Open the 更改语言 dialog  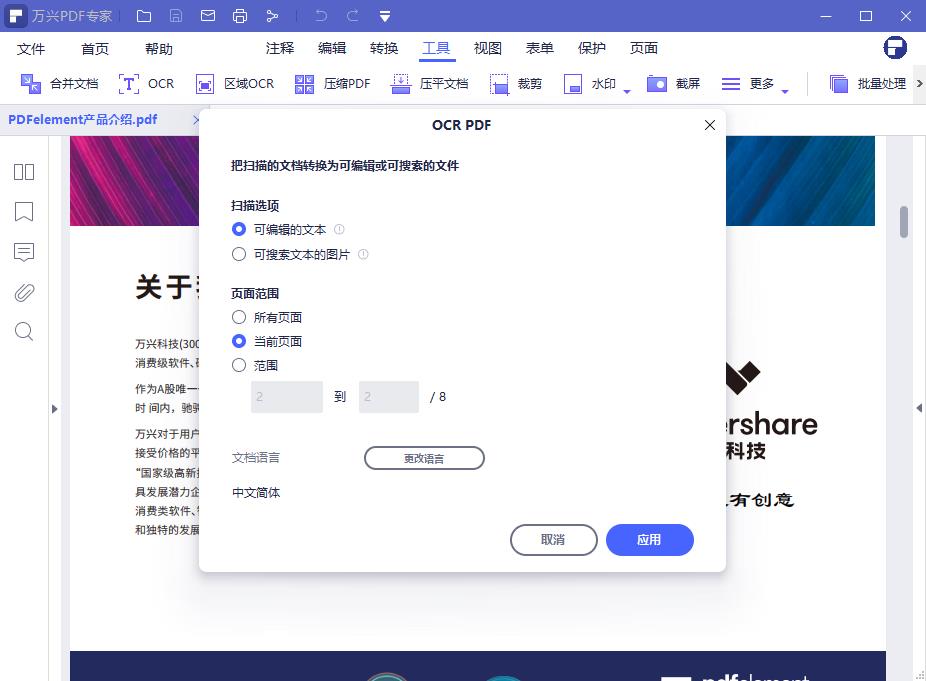pyautogui.click(x=424, y=458)
